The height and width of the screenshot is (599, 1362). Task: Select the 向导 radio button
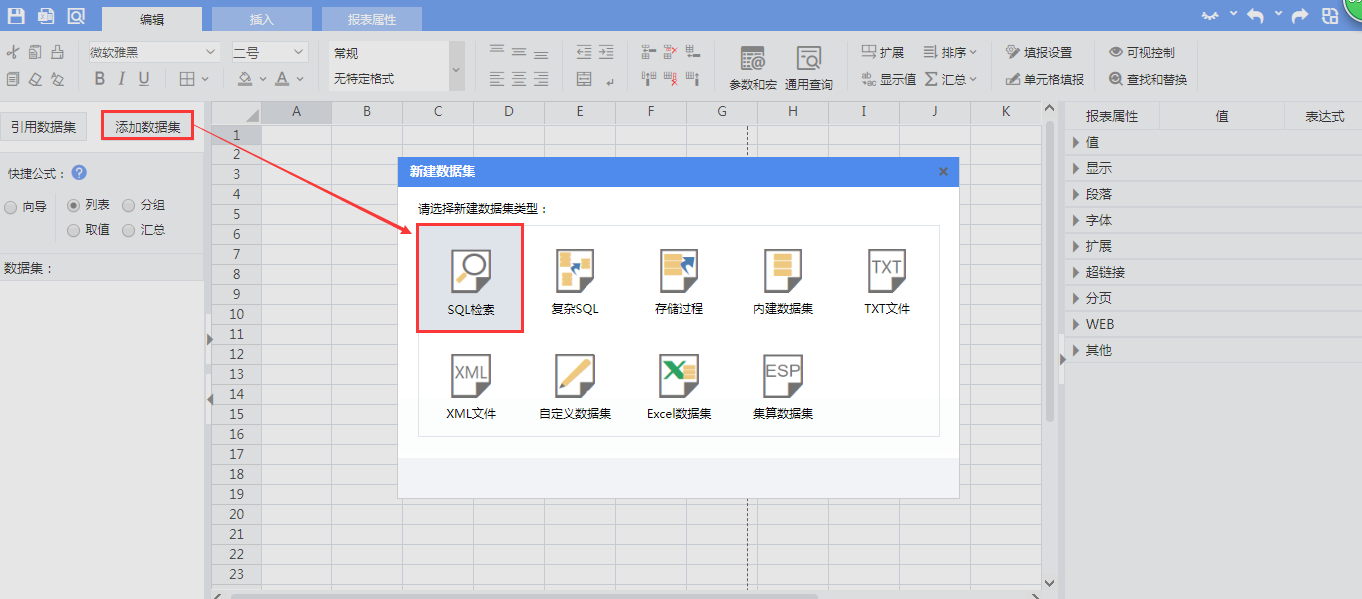pyautogui.click(x=11, y=207)
